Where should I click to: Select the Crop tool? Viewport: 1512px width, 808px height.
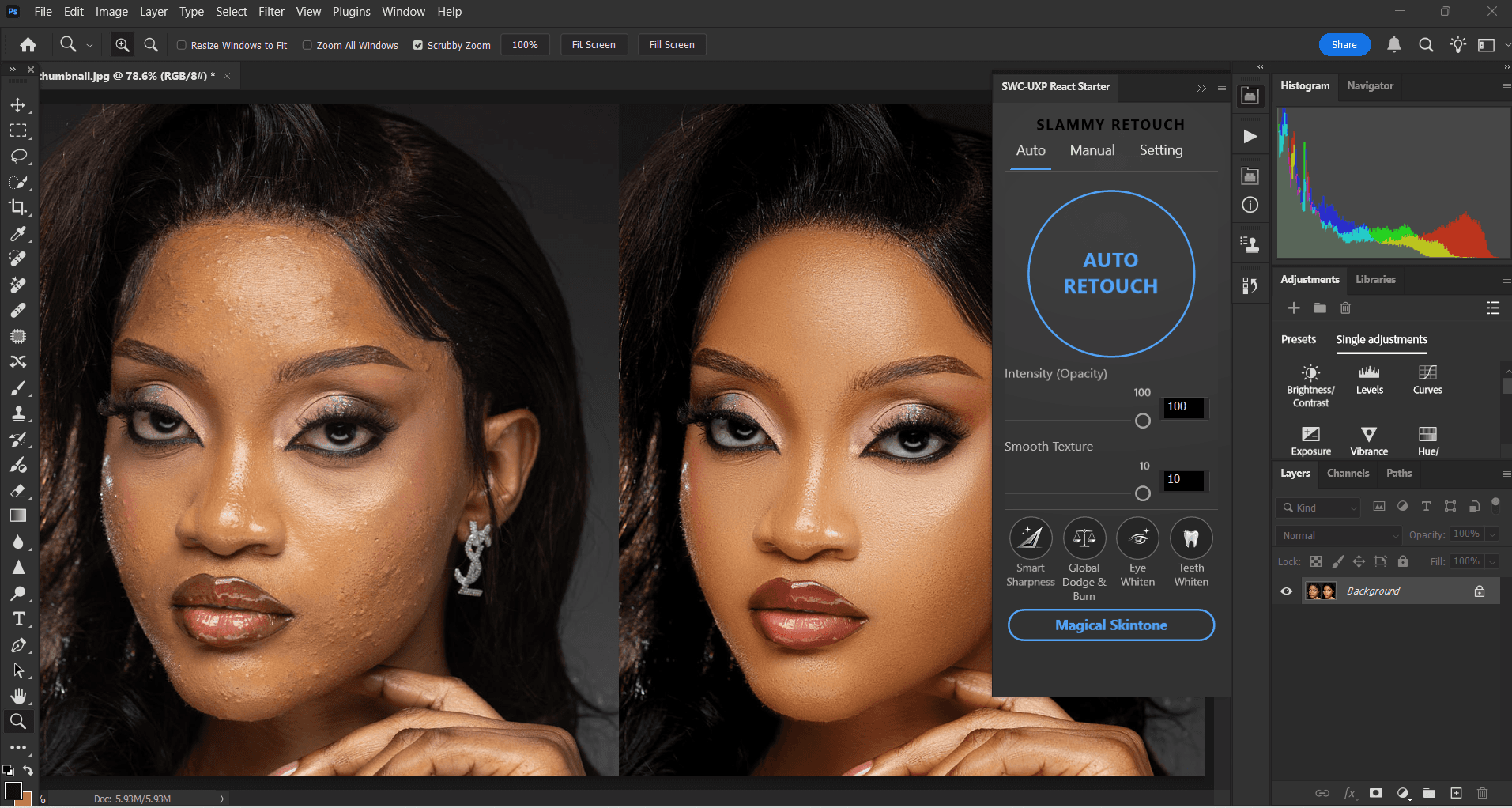pyautogui.click(x=18, y=208)
